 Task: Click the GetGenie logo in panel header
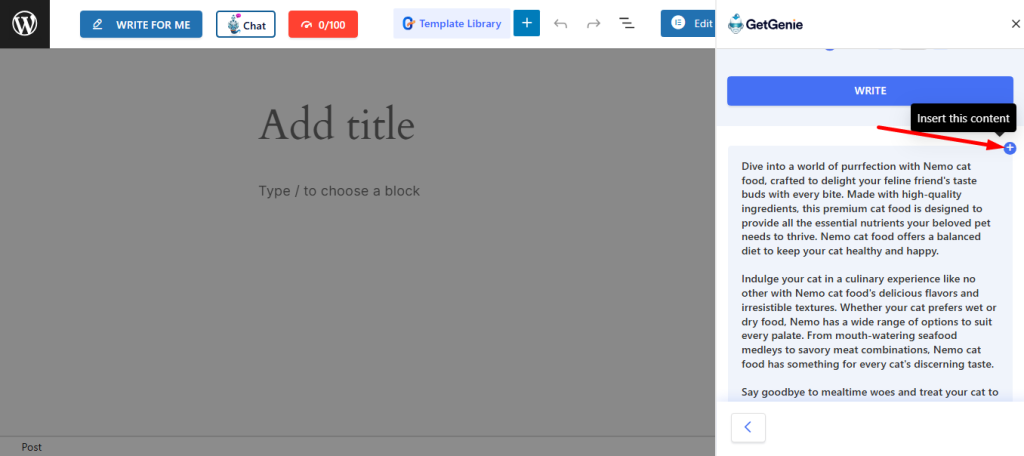coord(765,24)
